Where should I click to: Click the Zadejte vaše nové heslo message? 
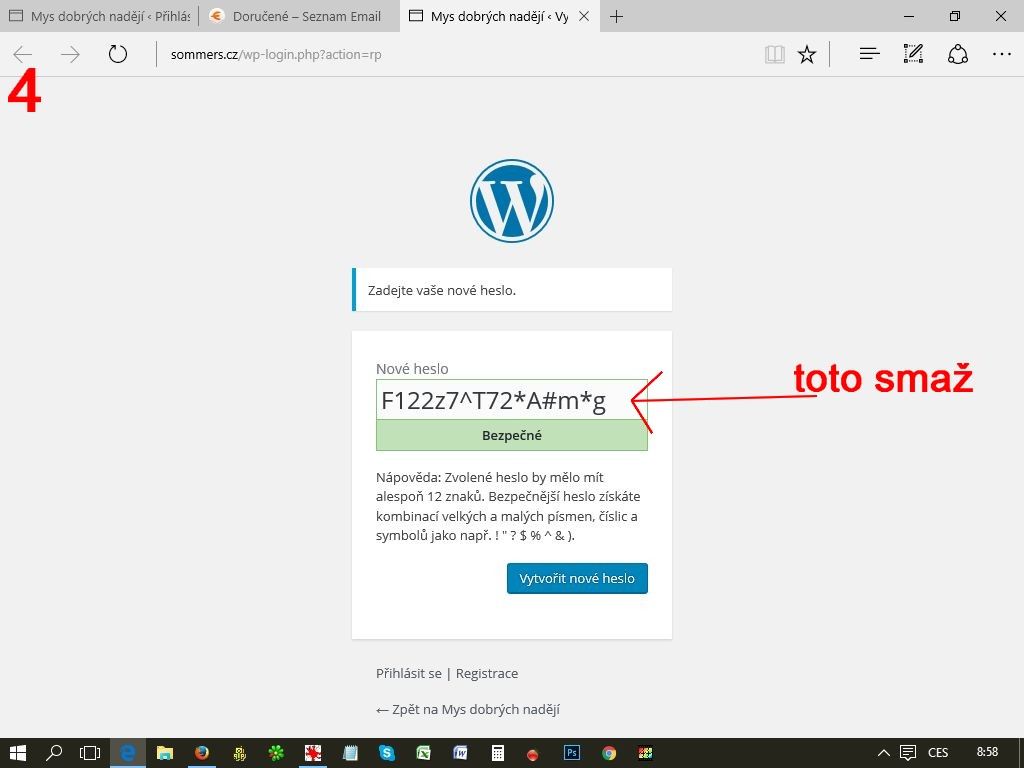coord(511,290)
